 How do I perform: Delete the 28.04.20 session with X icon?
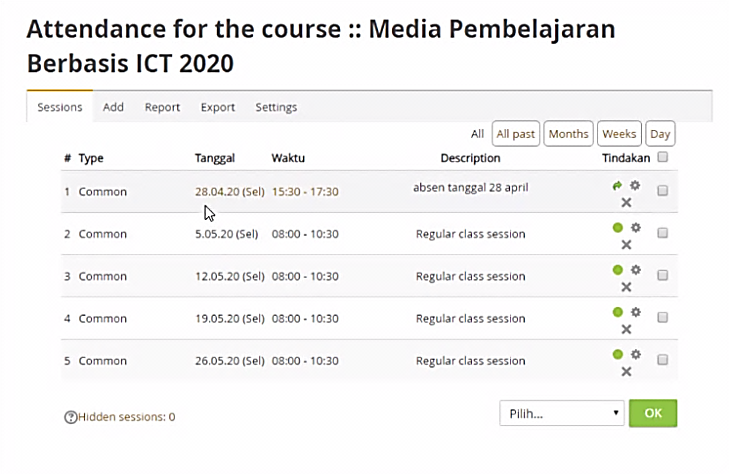(x=626, y=202)
